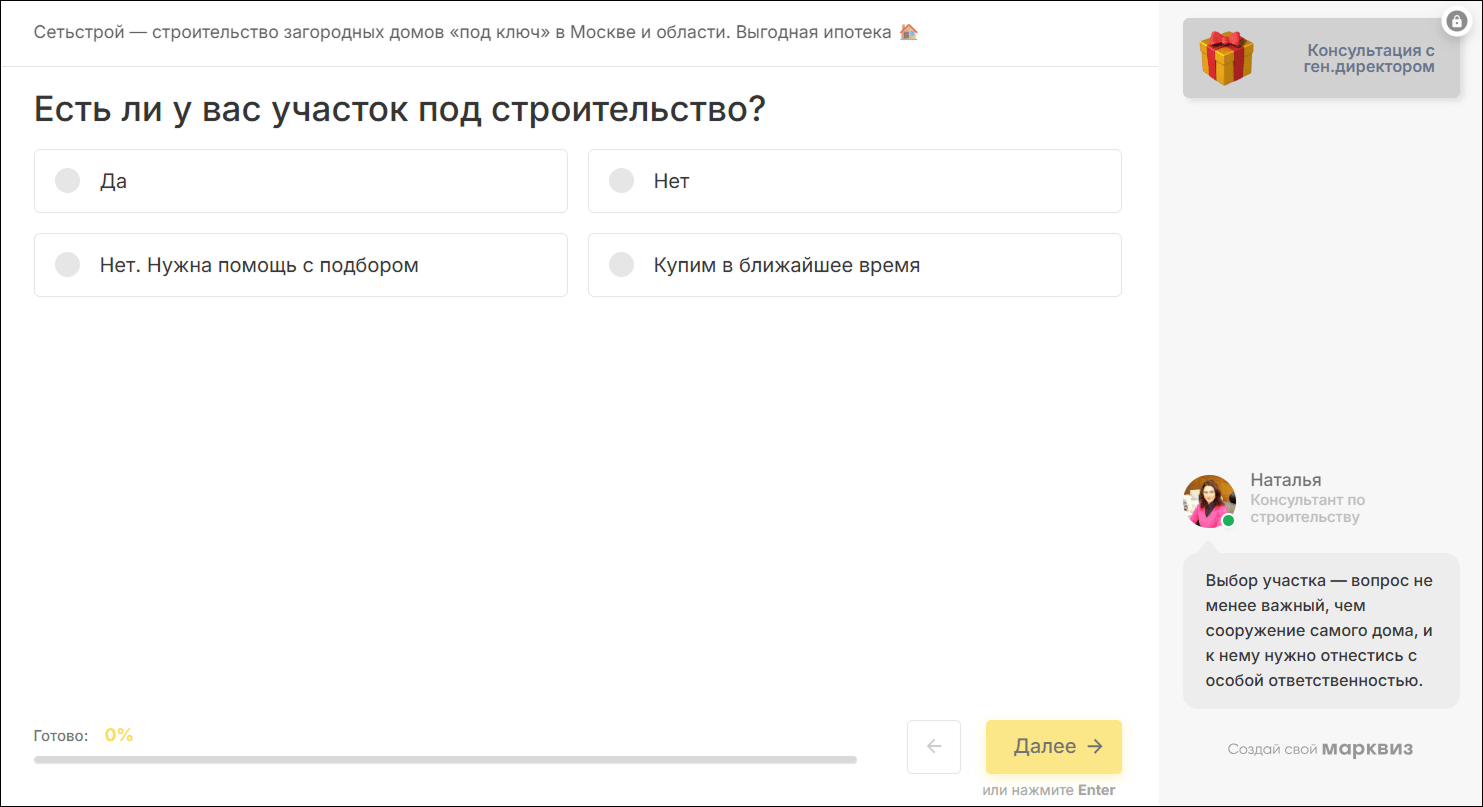Go back using the left arrow button
This screenshot has width=1483, height=807.
933,746
